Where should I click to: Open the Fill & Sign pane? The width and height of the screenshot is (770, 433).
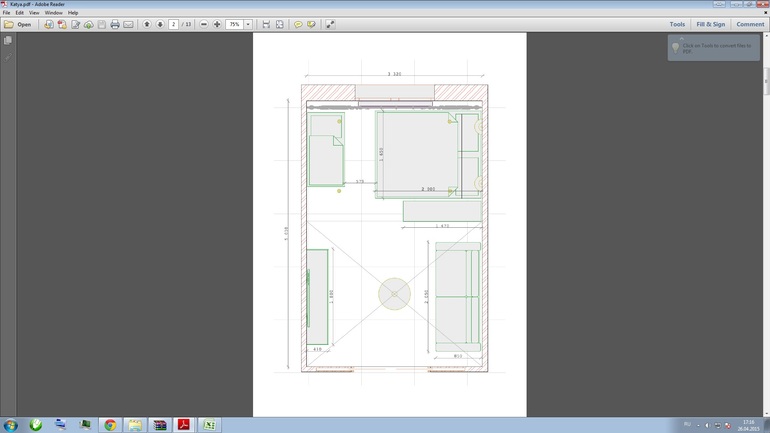[x=710, y=24]
